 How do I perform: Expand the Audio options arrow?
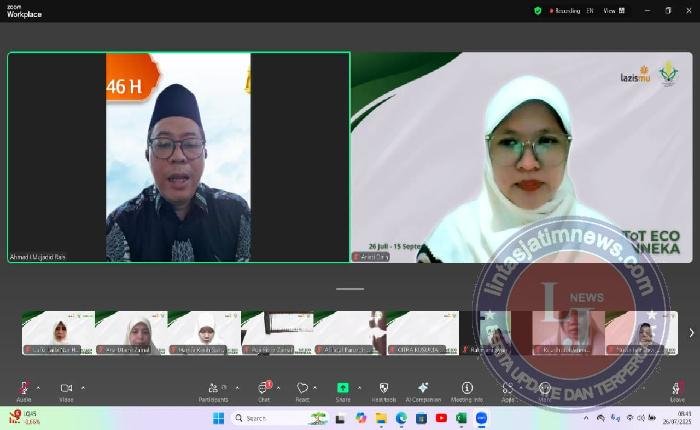[x=39, y=387]
